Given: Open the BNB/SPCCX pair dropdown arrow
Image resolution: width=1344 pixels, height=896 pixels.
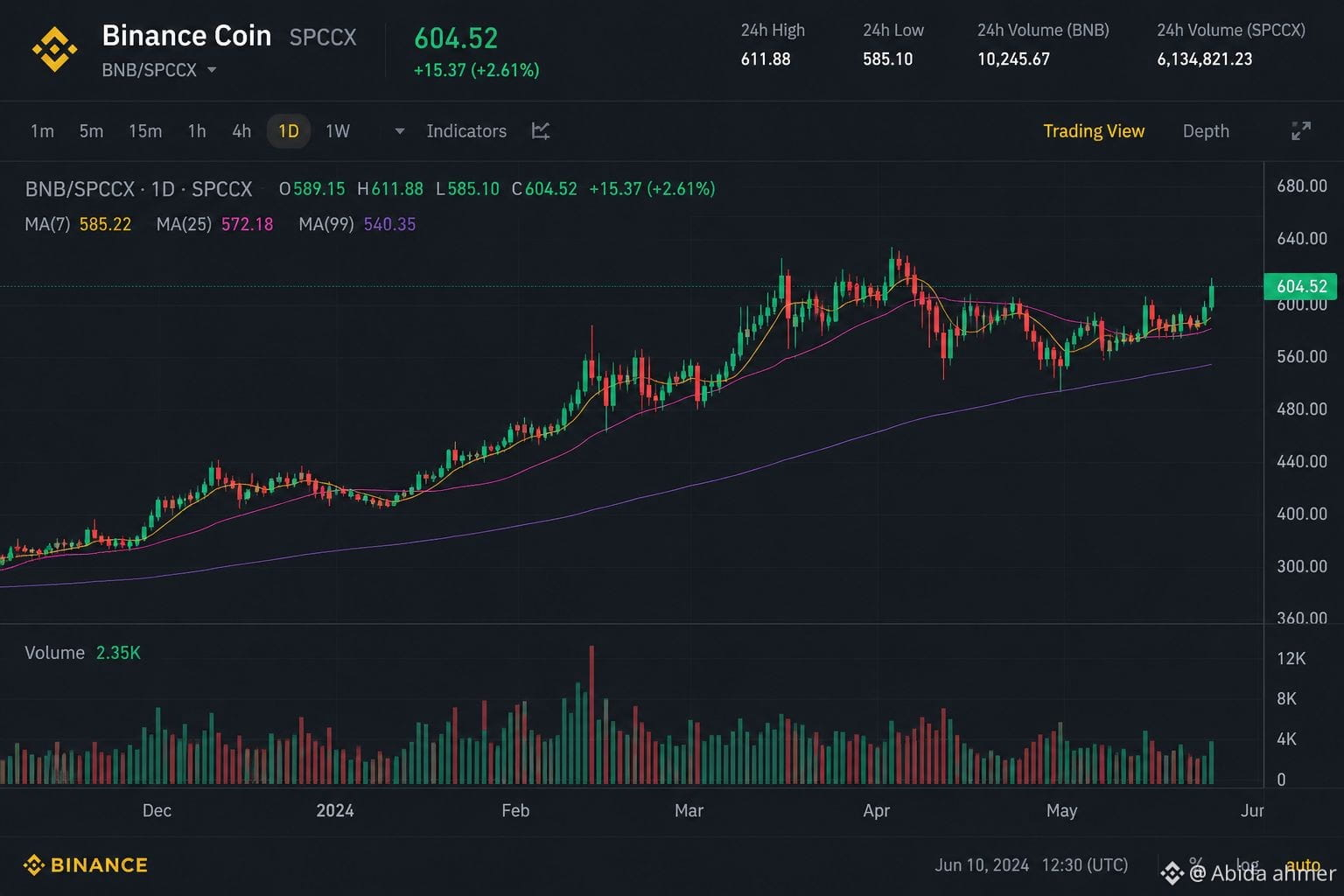Looking at the screenshot, I should click(x=212, y=70).
